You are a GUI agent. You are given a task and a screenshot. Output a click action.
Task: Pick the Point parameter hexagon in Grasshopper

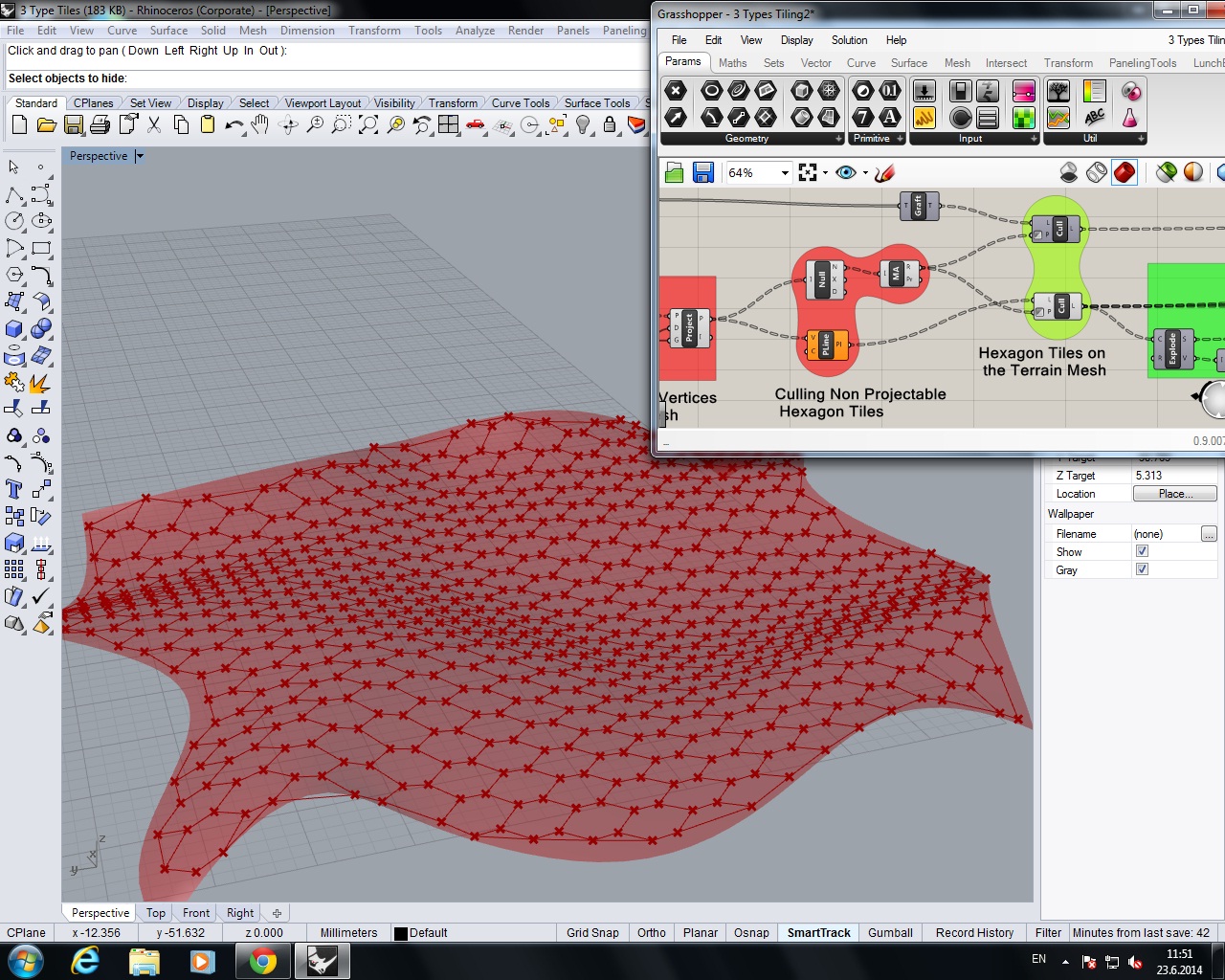coord(676,90)
